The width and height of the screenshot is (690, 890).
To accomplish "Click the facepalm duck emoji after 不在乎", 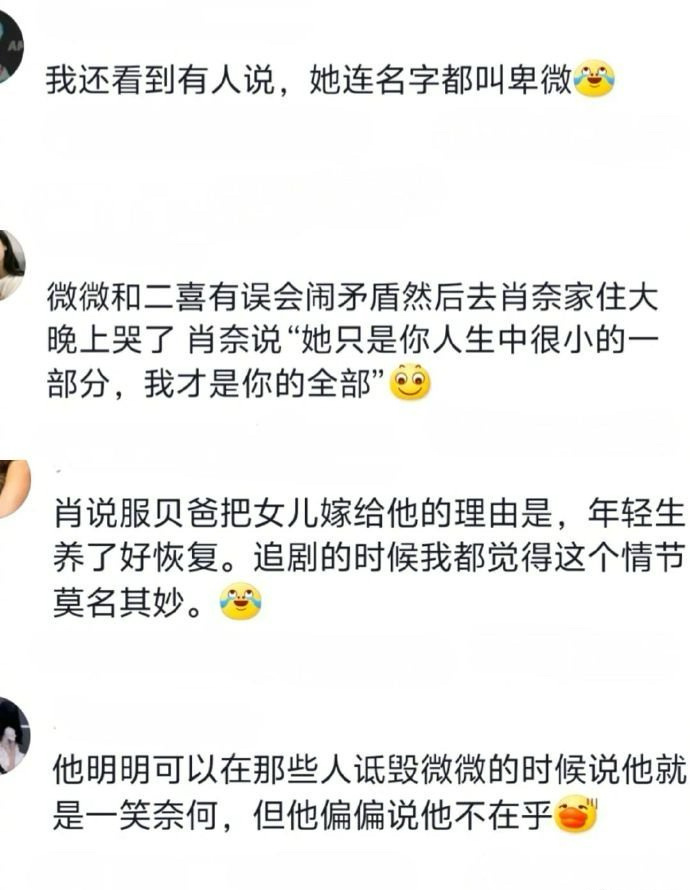I will [x=576, y=815].
